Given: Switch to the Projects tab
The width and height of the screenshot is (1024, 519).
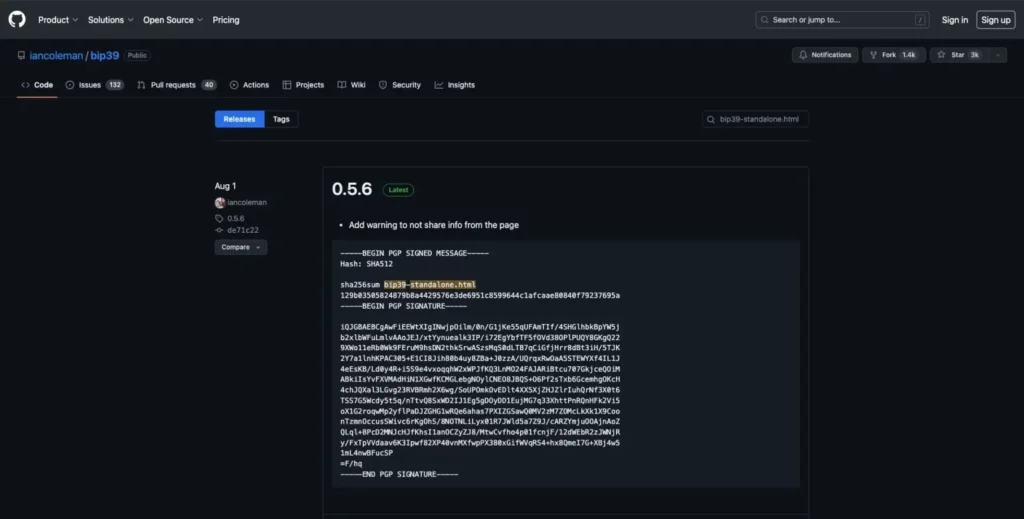Looking at the screenshot, I should click(x=303, y=85).
